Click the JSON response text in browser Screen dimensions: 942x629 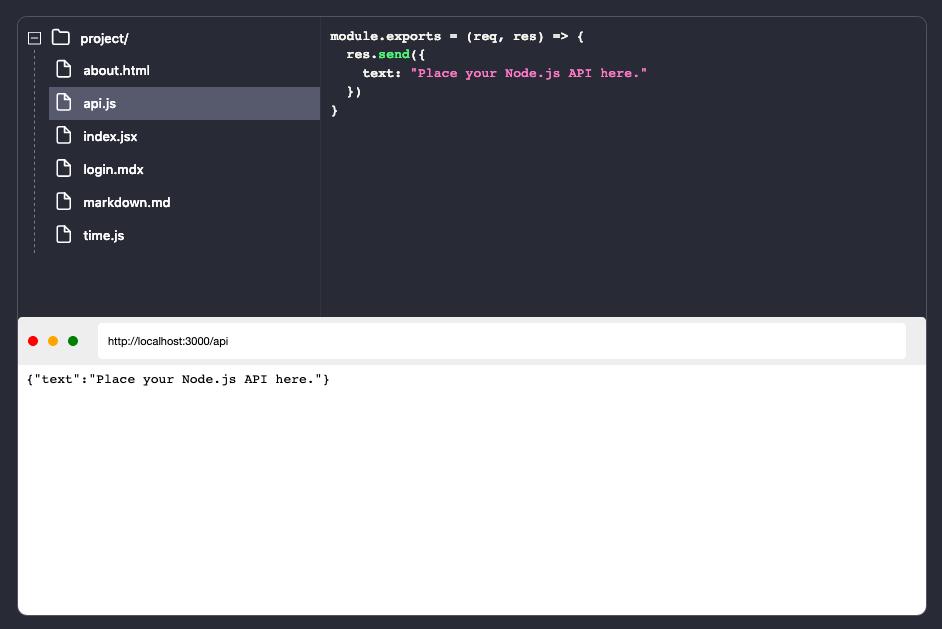pos(178,379)
